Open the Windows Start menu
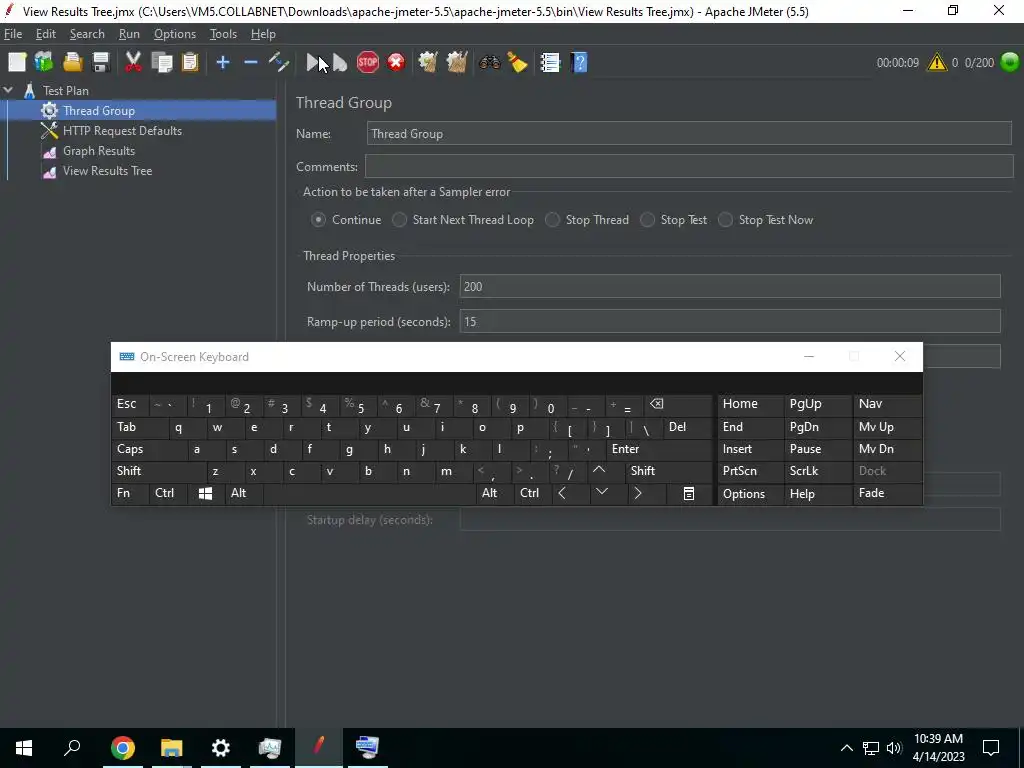1024x768 pixels. tap(24, 748)
